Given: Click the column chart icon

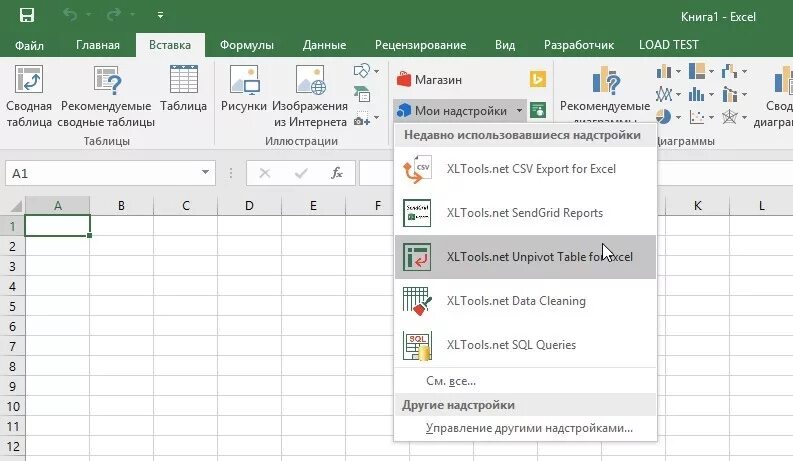Looking at the screenshot, I should click(x=664, y=71).
